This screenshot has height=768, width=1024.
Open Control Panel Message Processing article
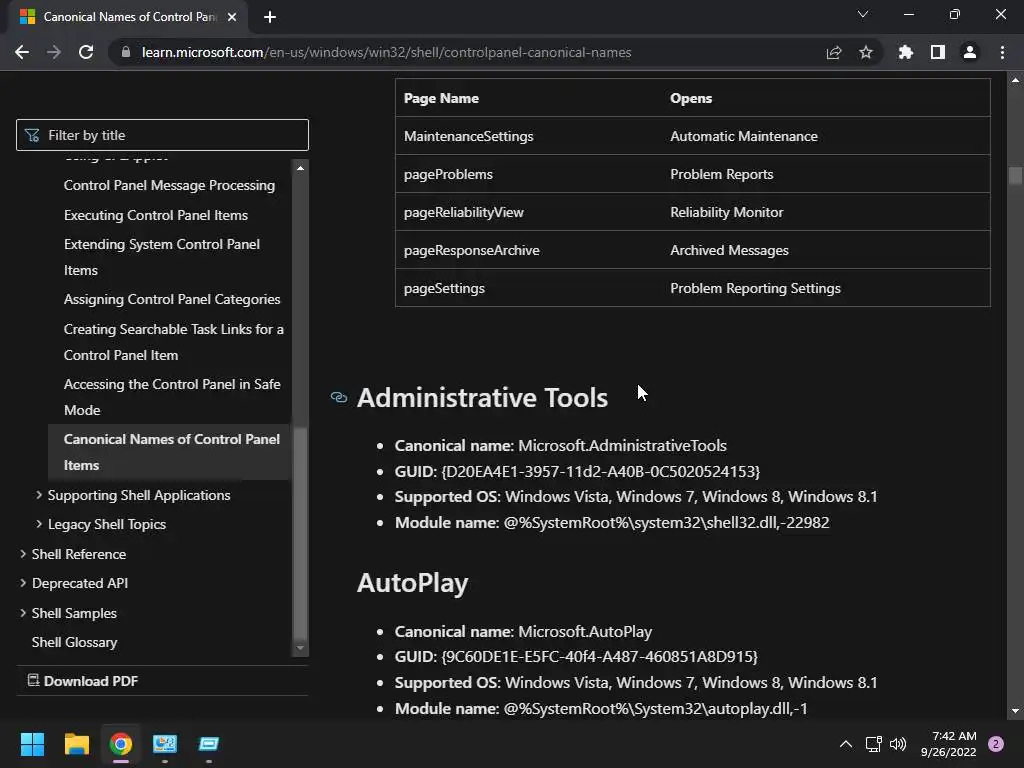click(169, 185)
